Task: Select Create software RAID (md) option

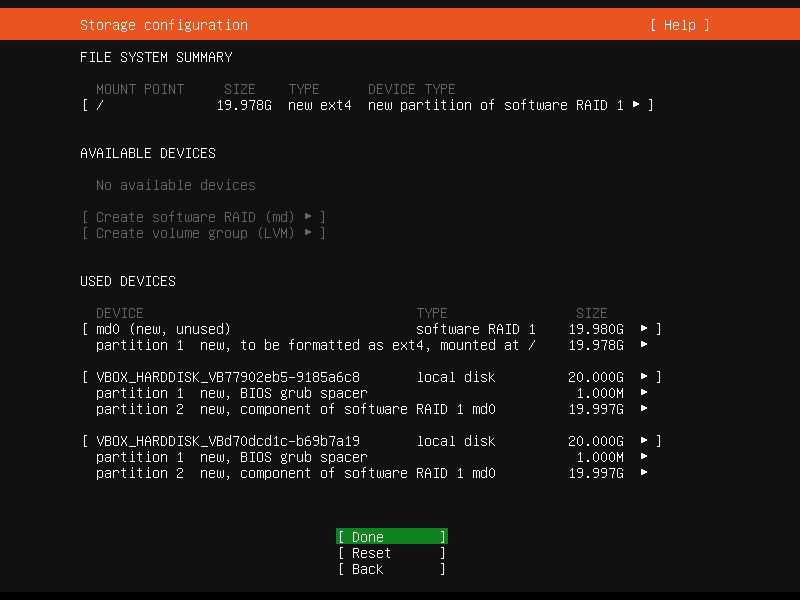Action: tap(203, 217)
